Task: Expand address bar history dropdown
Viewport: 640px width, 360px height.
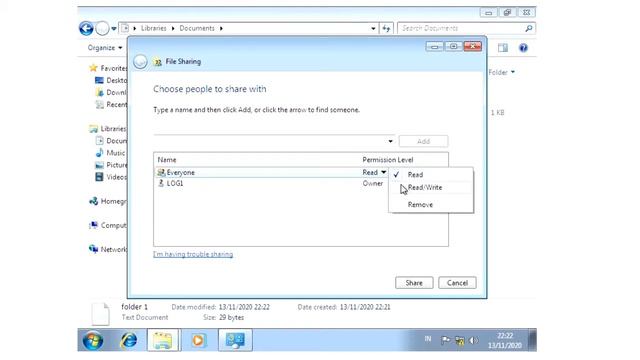Action: click(x=373, y=29)
